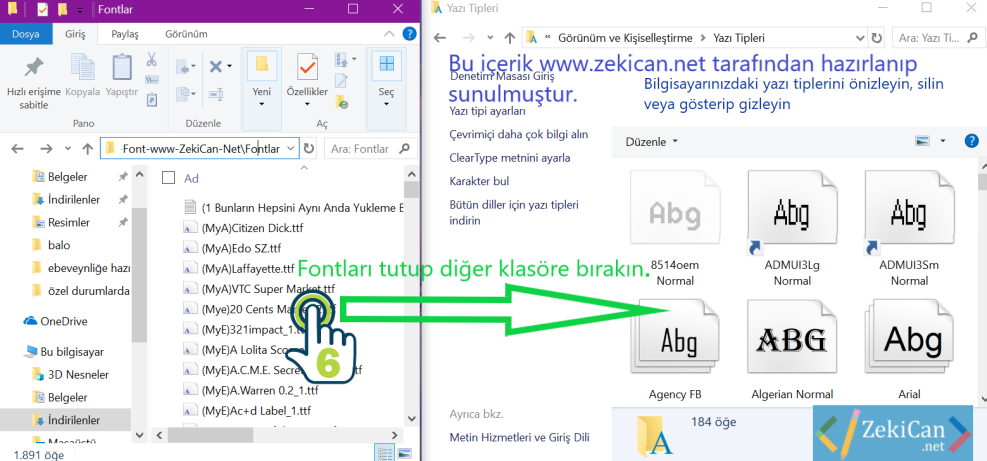Open the Düzenle dropdown menu
Viewport: 987px width, 461px height.
coord(651,142)
